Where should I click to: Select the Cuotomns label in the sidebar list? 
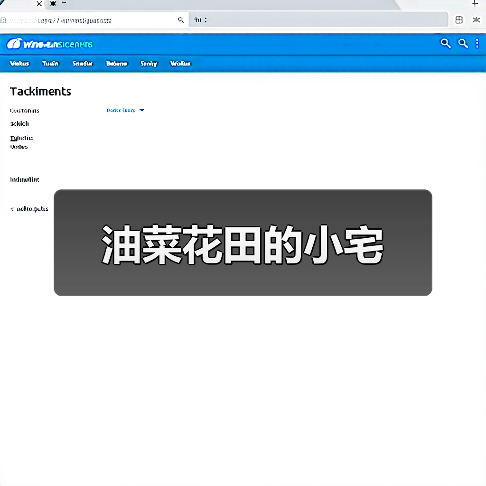pyautogui.click(x=25, y=111)
